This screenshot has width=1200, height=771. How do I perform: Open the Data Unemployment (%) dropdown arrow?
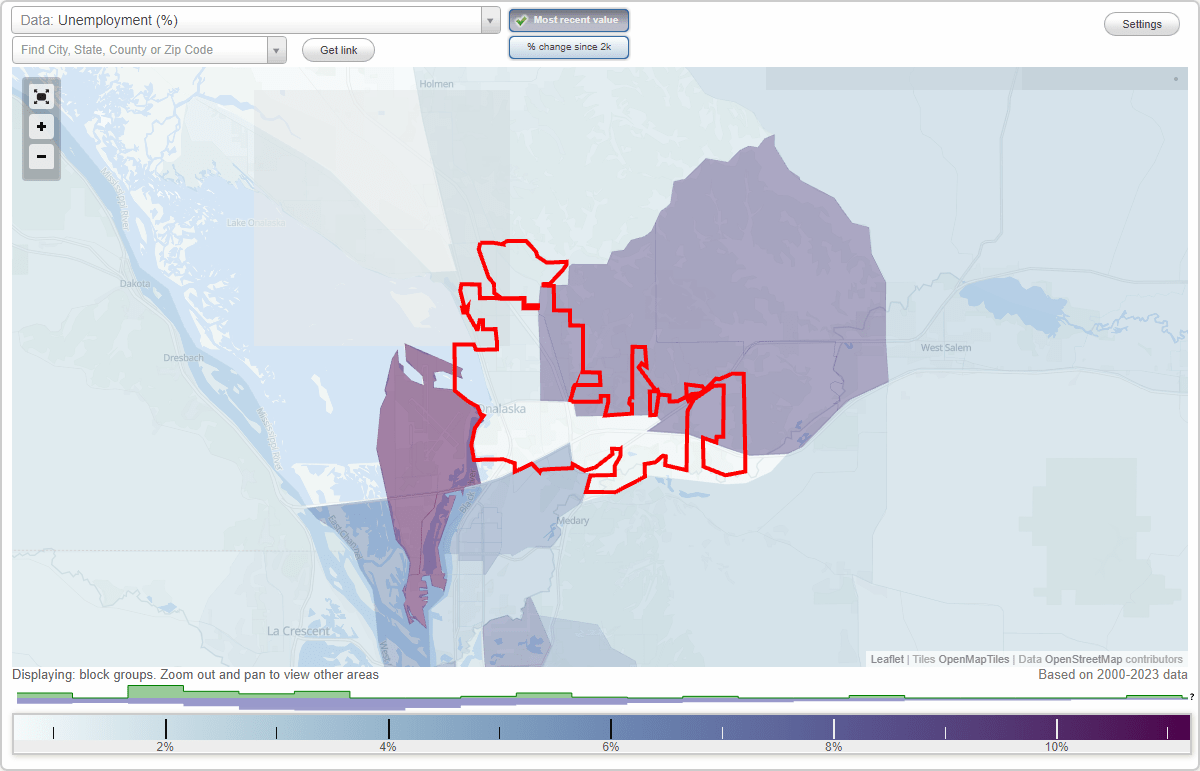[490, 20]
